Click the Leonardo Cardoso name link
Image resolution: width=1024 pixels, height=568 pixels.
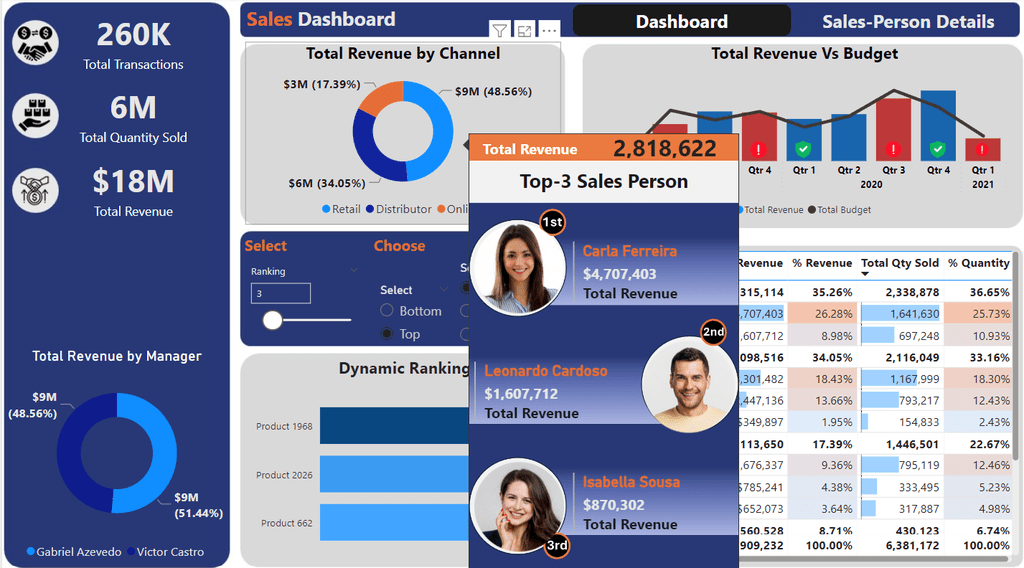click(x=546, y=371)
